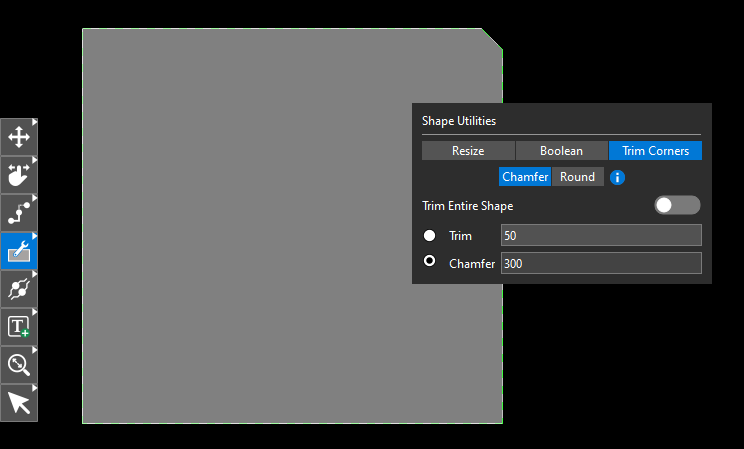Choose the Chamfer corner mode
Image resolution: width=744 pixels, height=449 pixels.
coord(525,177)
